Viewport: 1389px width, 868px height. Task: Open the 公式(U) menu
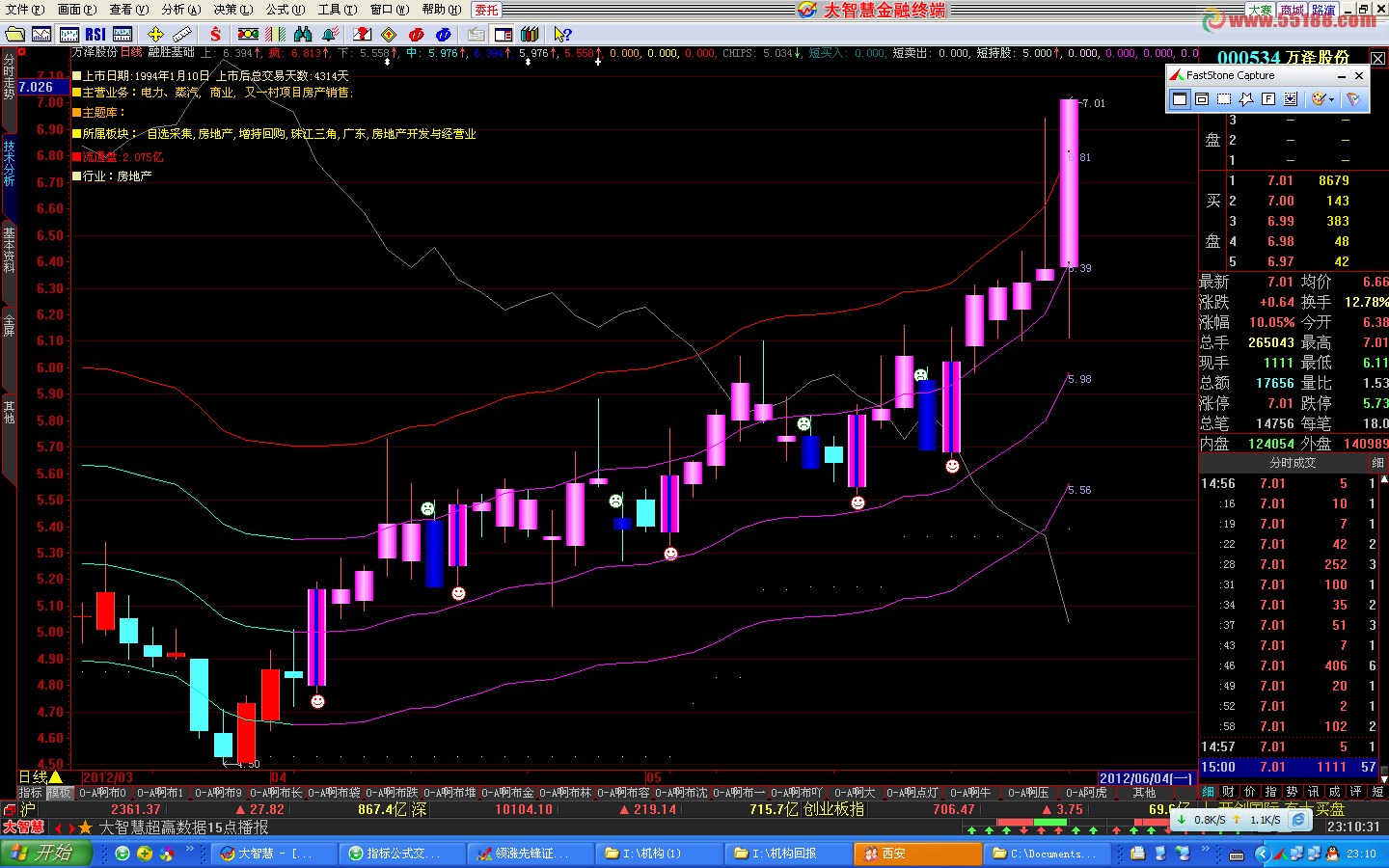pos(286,10)
